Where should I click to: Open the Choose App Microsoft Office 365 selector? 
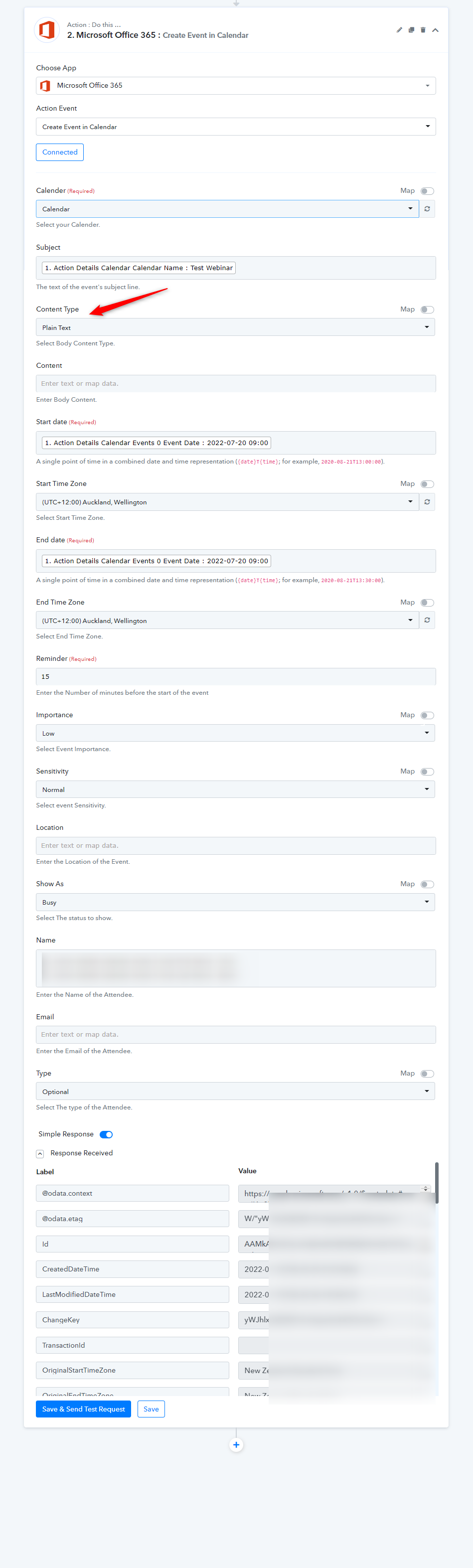236,86
